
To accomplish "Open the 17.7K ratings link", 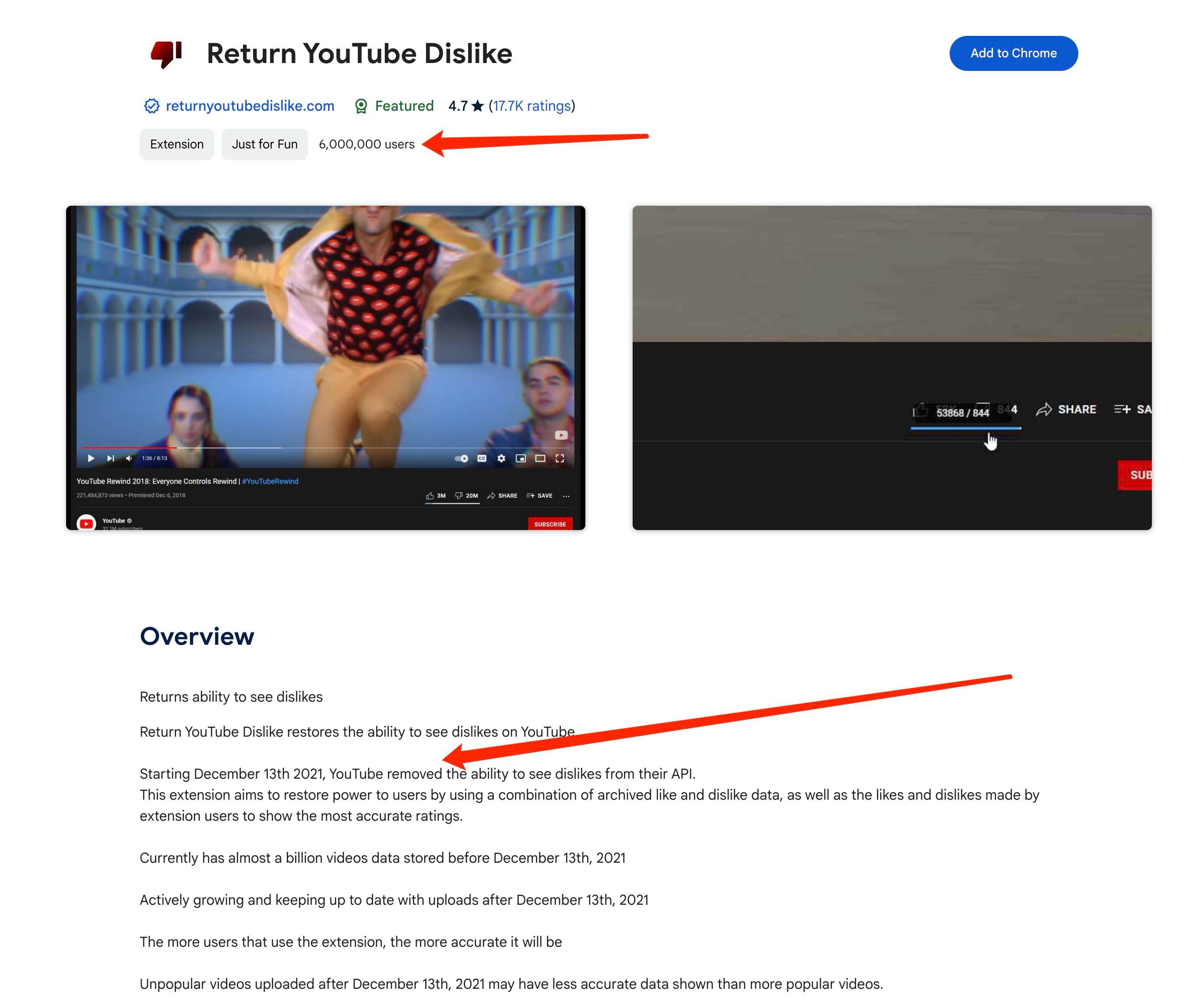I will pyautogui.click(x=532, y=106).
